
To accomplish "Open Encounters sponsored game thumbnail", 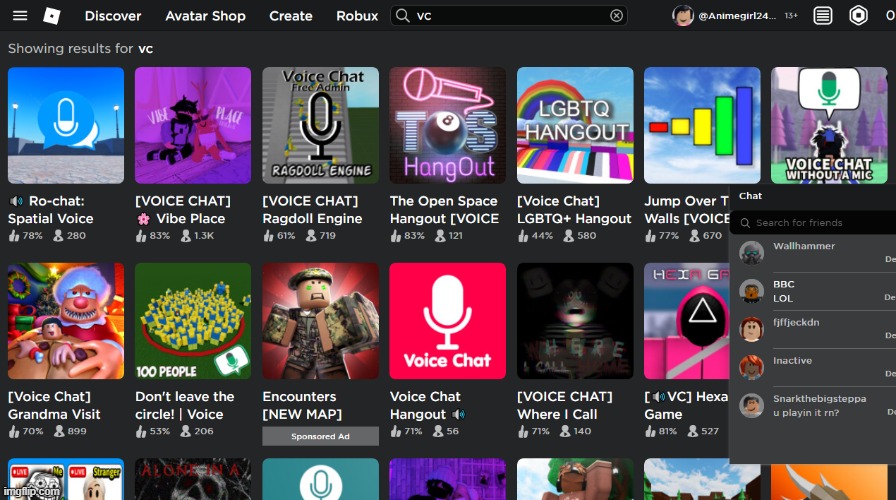I will pos(320,321).
